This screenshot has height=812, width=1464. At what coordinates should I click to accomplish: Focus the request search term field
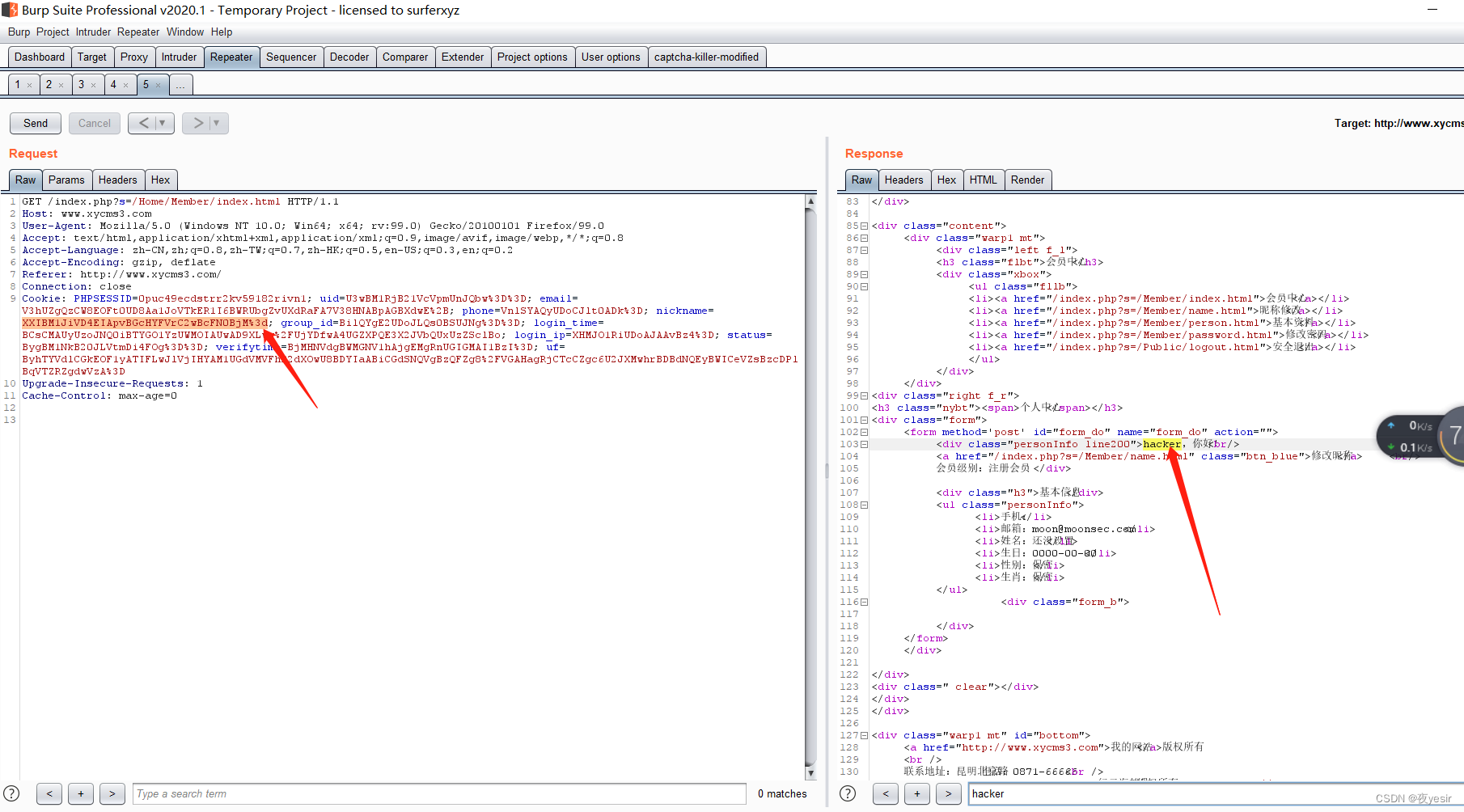[439, 793]
